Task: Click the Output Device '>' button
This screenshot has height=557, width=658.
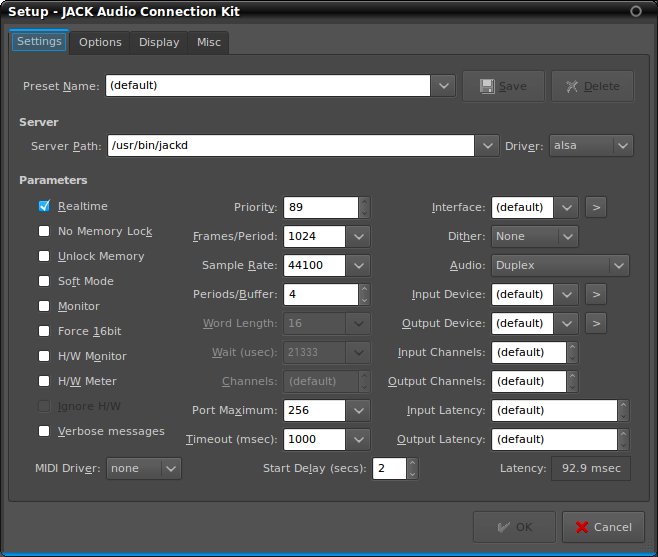Action: (596, 323)
